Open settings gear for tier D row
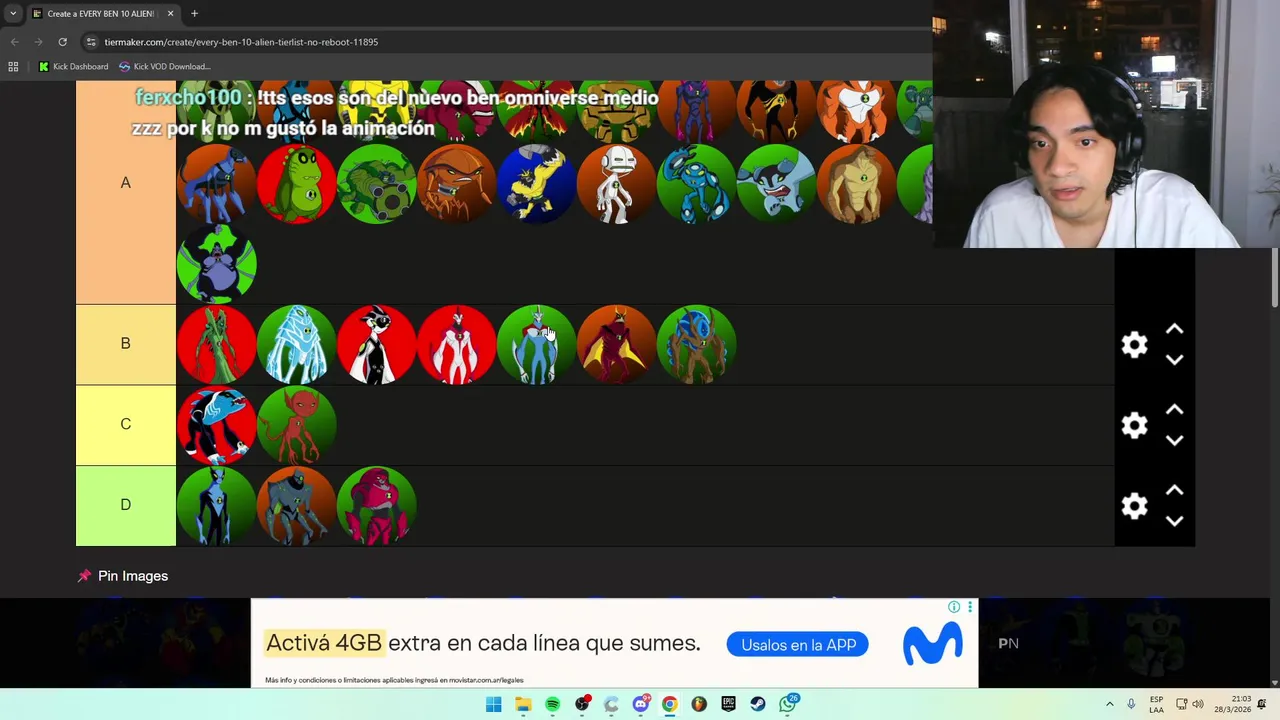The width and height of the screenshot is (1280, 720). (x=1134, y=506)
